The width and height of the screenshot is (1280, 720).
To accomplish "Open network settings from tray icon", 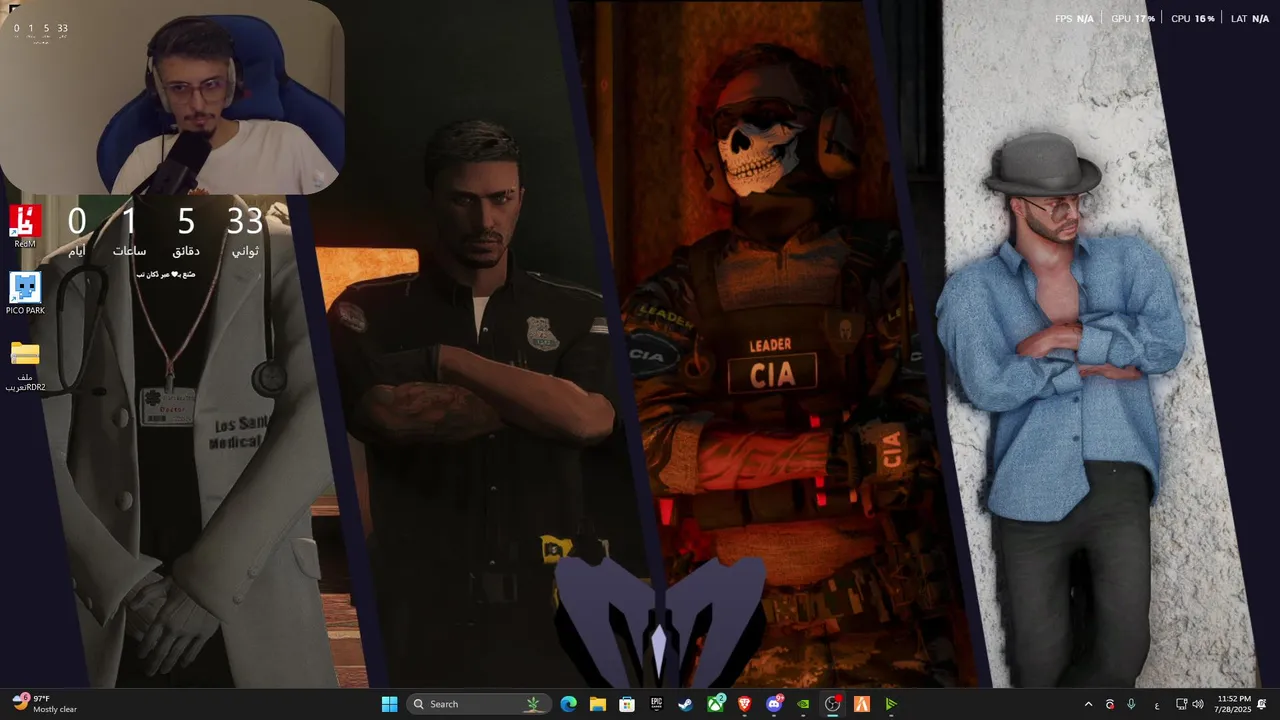I will (1181, 704).
